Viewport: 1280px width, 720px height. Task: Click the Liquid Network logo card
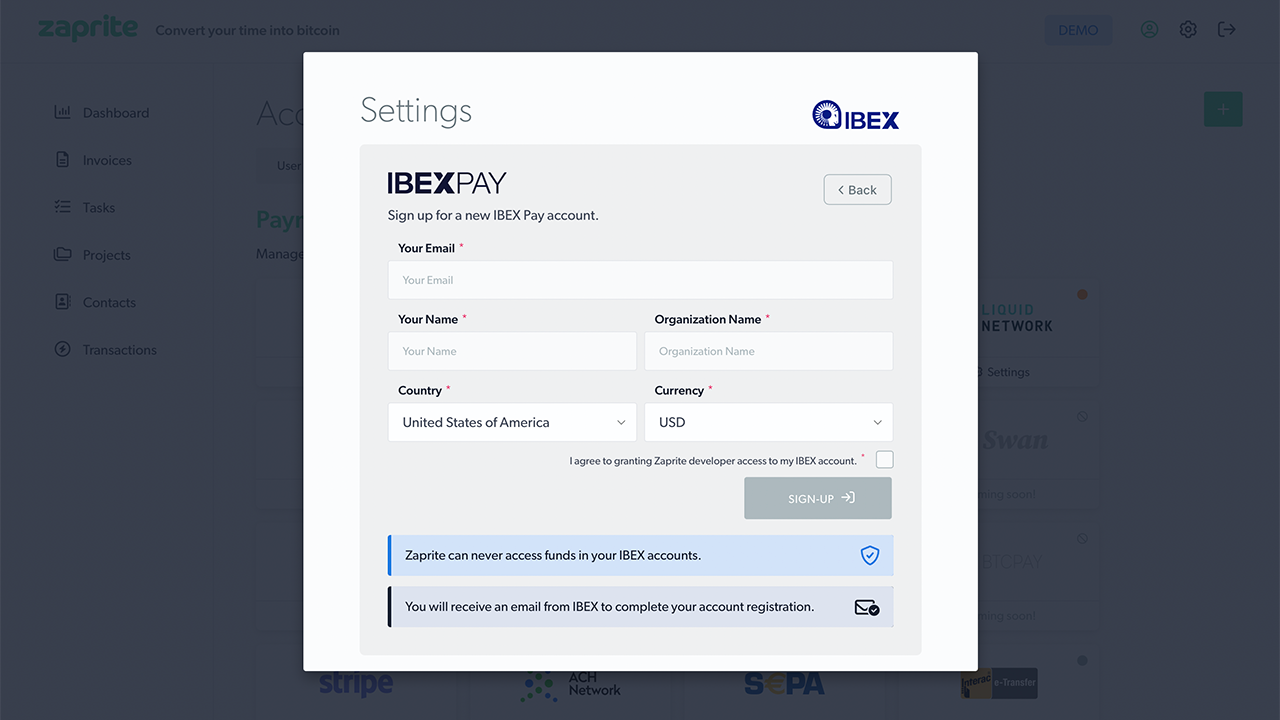(1016, 318)
